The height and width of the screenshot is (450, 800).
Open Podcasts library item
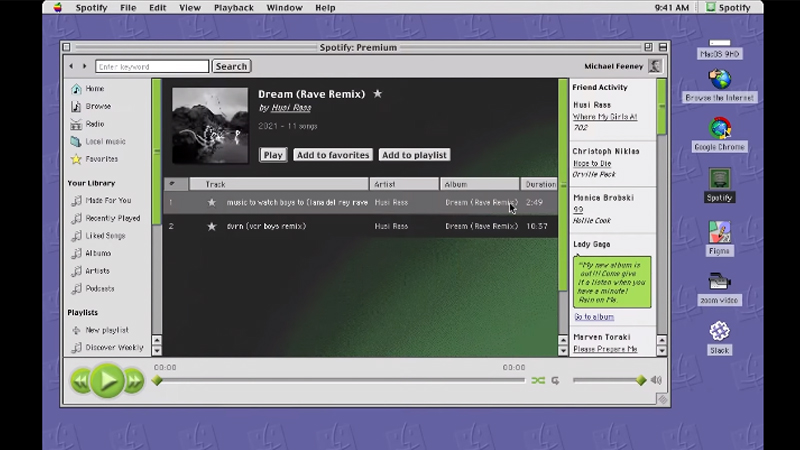93,289
